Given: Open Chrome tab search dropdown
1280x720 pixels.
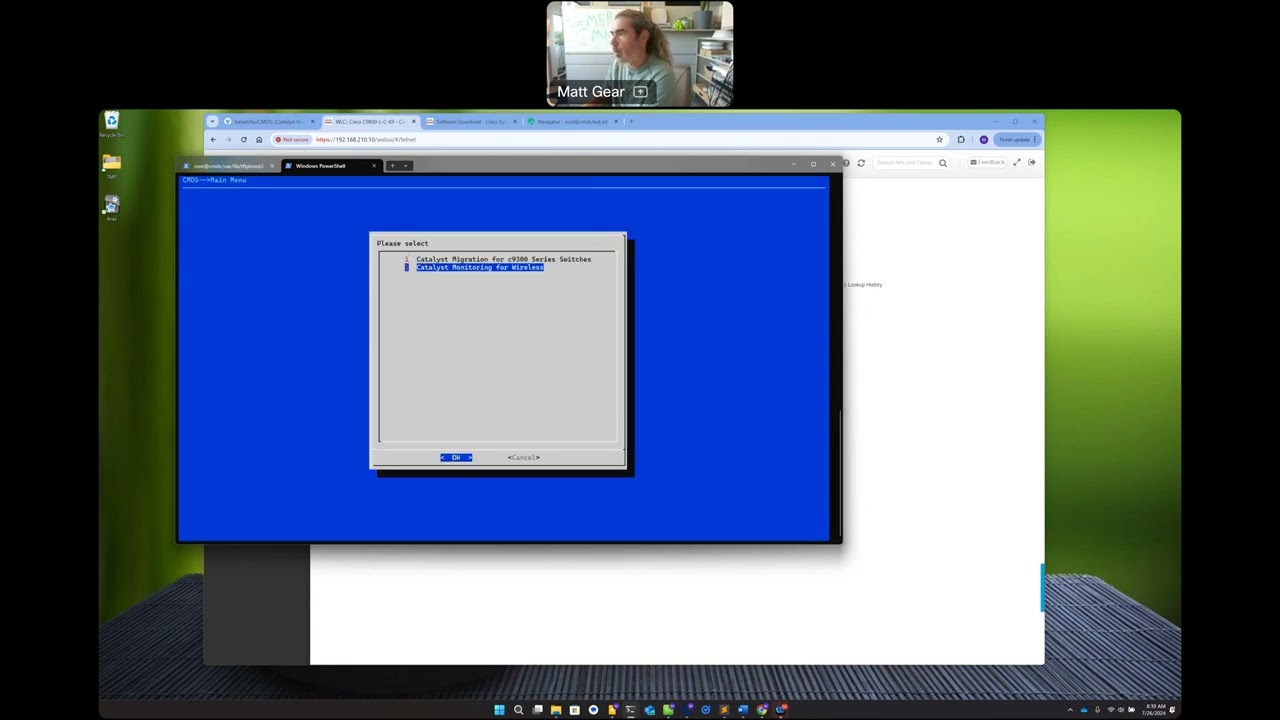Looking at the screenshot, I should pyautogui.click(x=212, y=122).
